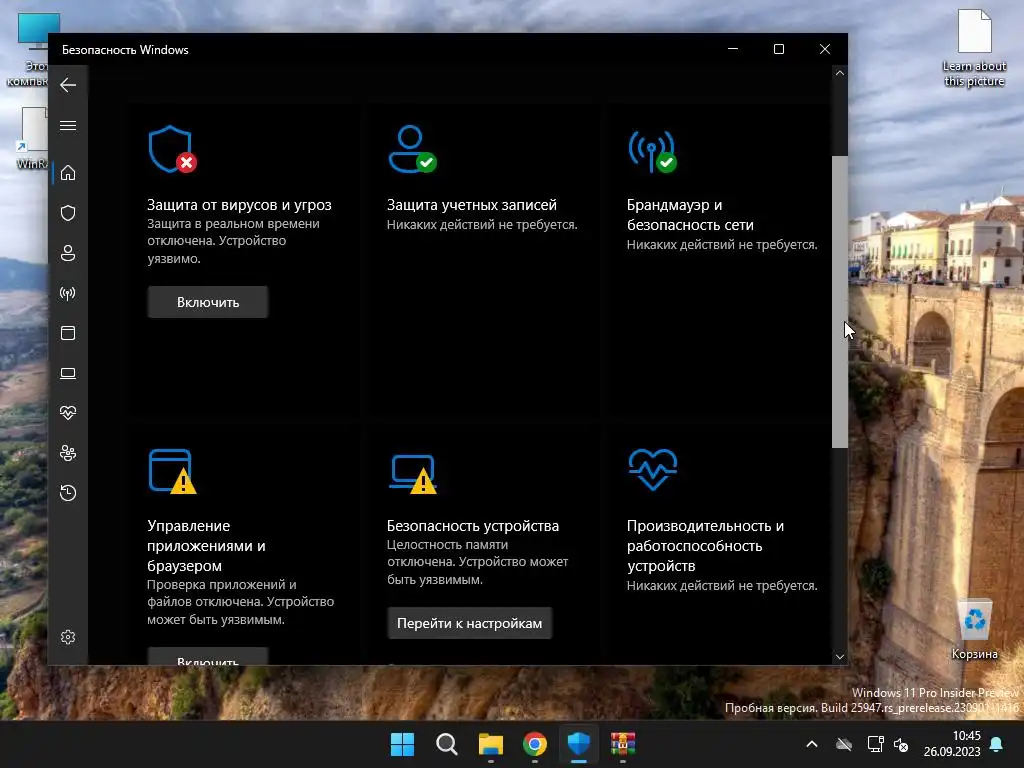Screen dimensions: 1024x768
Task: Open device security laptop icon in sidebar
Action: pos(68,373)
